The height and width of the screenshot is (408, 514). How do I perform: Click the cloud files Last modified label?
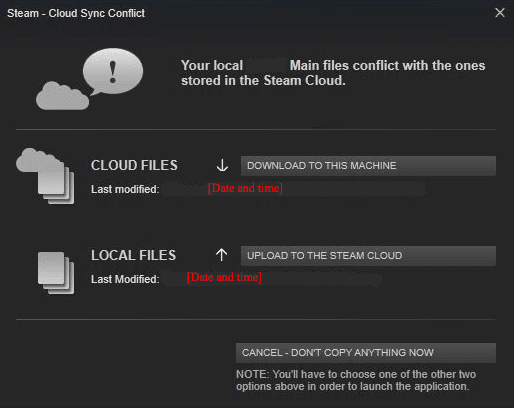click(x=125, y=189)
